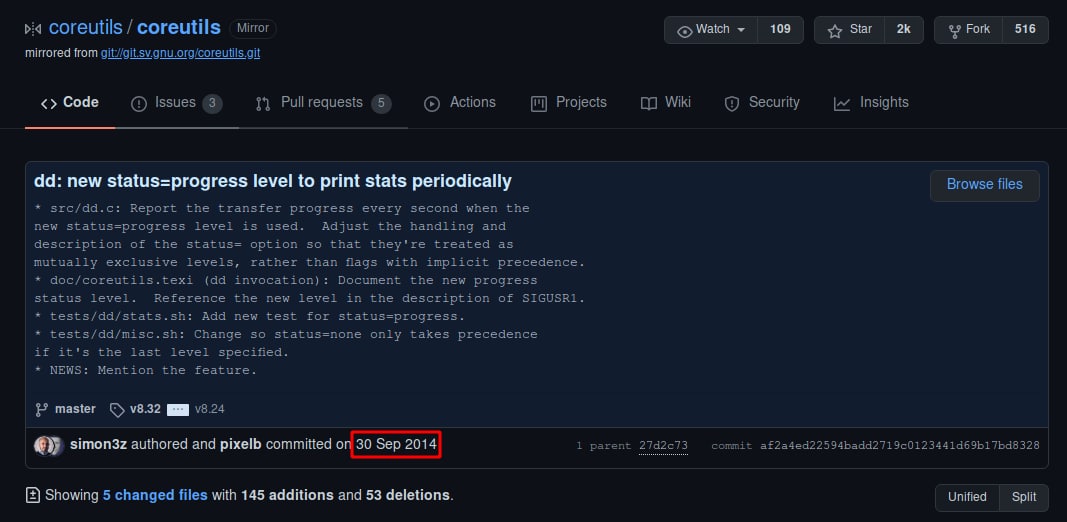Click the Security shield icon
1067x522 pixels.
tap(732, 104)
